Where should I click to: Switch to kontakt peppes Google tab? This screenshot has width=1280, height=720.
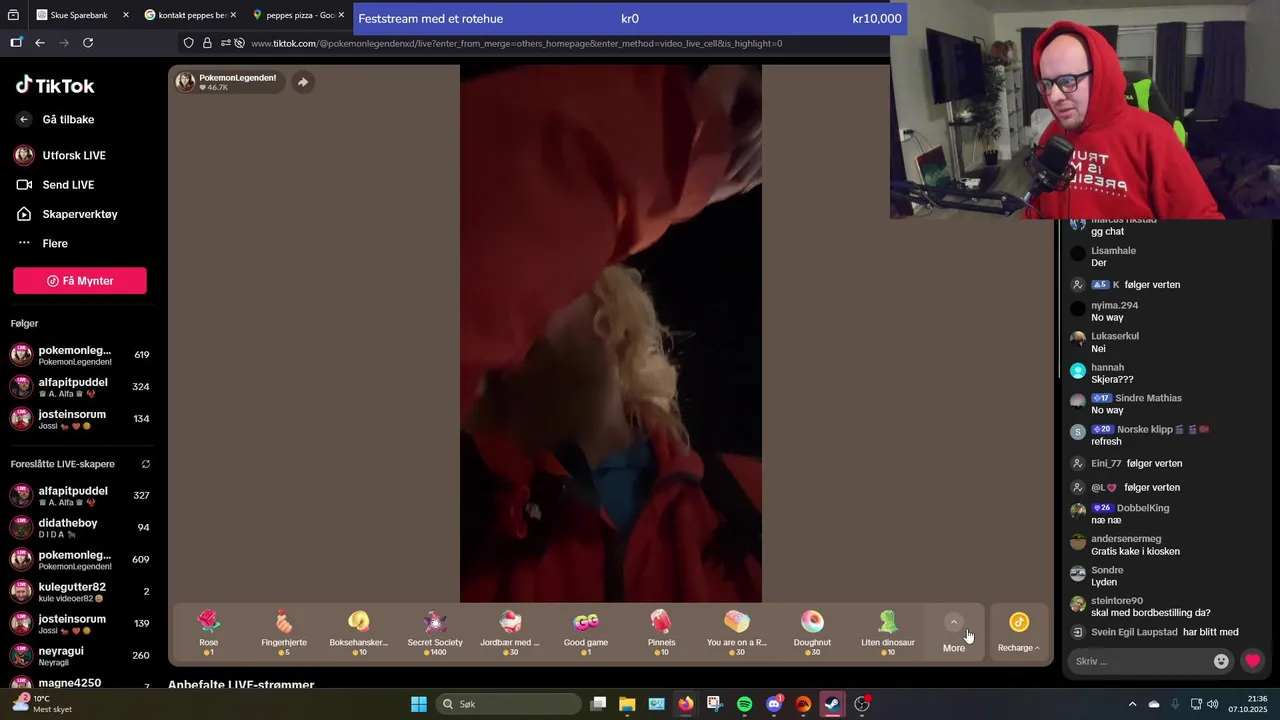(x=190, y=15)
